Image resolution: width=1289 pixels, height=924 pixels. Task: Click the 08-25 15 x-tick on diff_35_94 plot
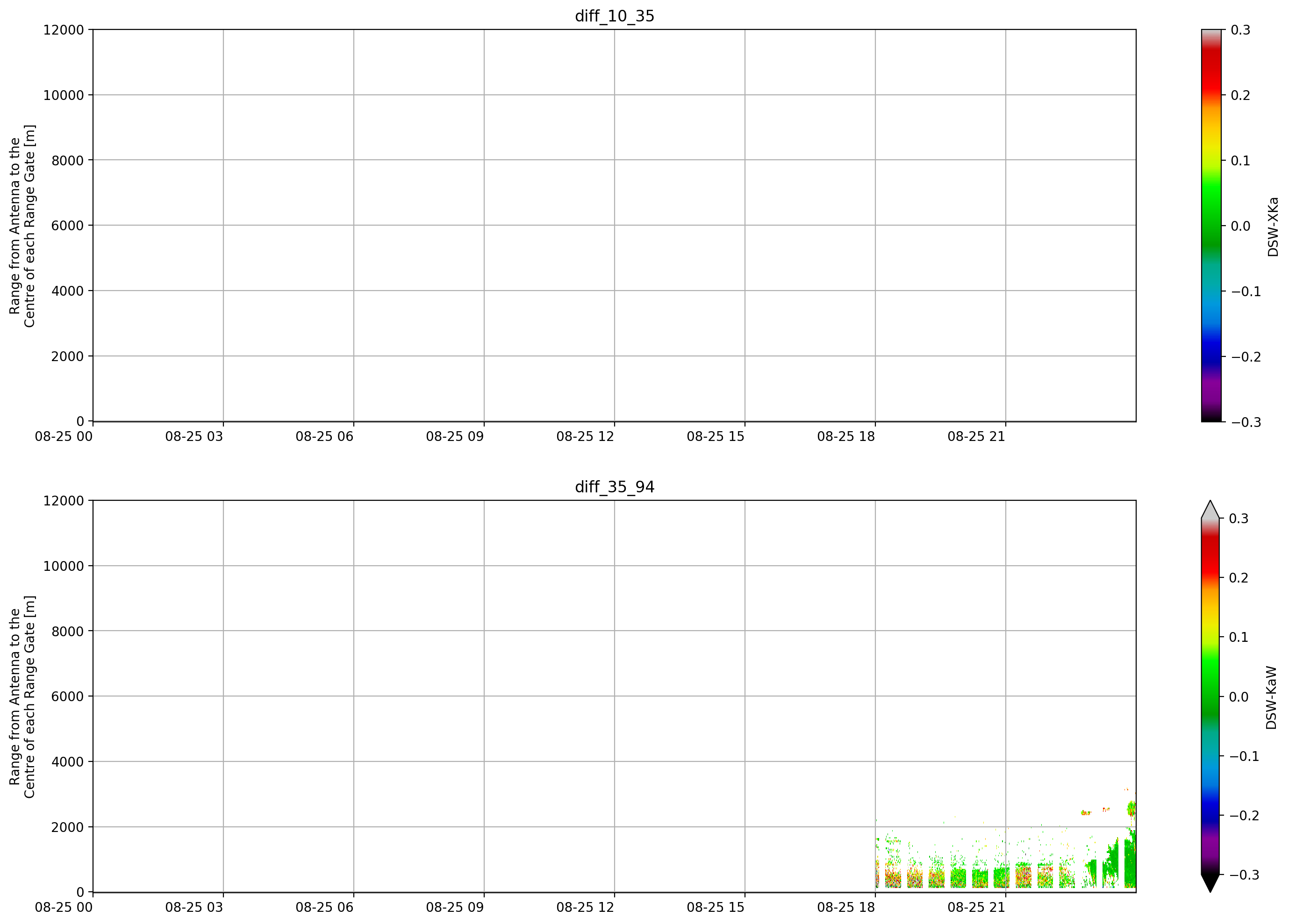[716, 908]
